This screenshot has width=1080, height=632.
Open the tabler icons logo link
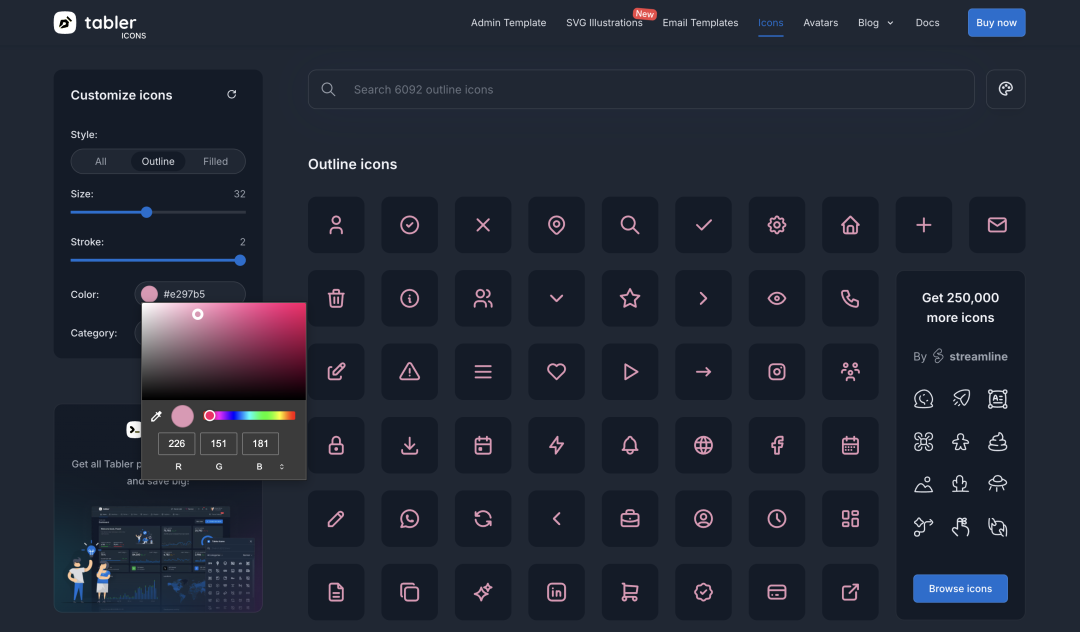tap(100, 25)
